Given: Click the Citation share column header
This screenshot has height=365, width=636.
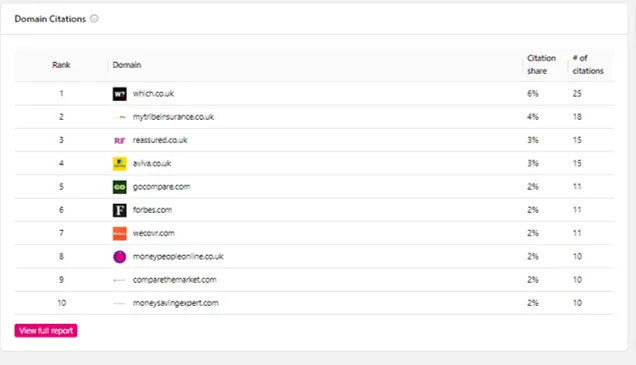Looking at the screenshot, I should pyautogui.click(x=541, y=64).
